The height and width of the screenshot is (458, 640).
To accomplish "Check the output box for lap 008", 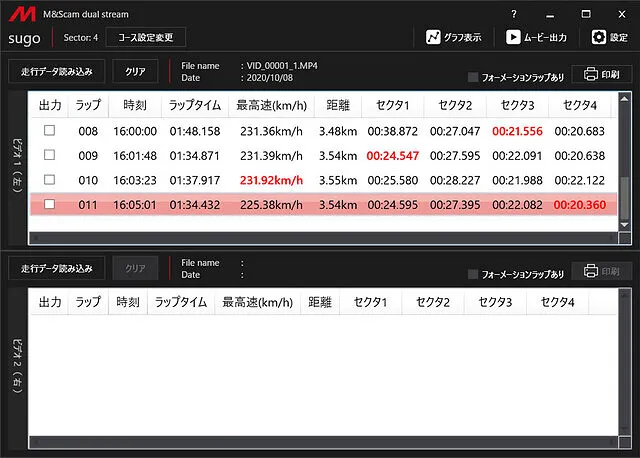I will pos(49,131).
